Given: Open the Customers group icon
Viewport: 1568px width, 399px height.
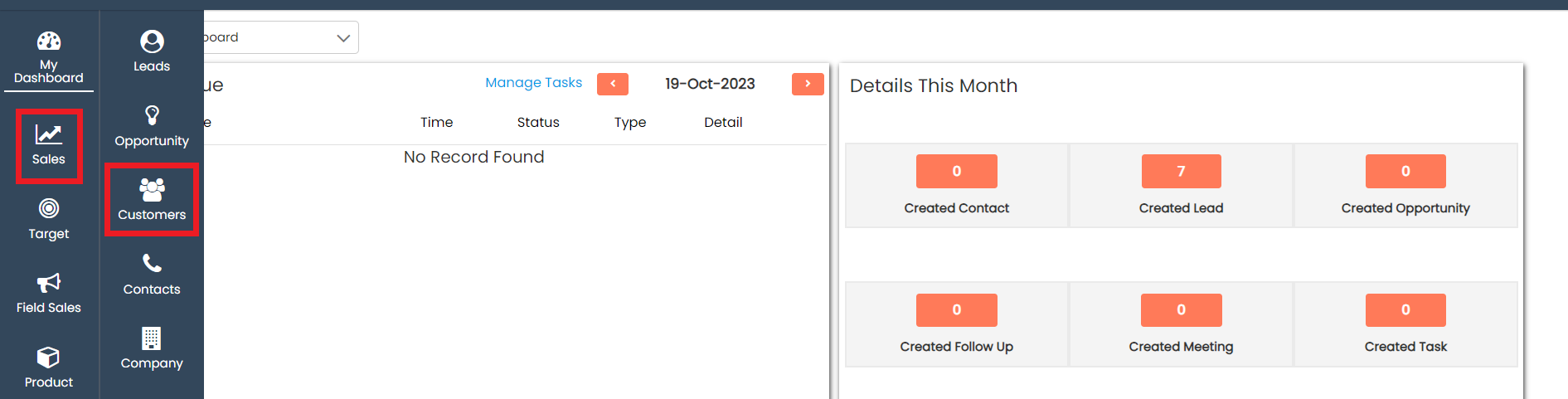Looking at the screenshot, I should 152,190.
